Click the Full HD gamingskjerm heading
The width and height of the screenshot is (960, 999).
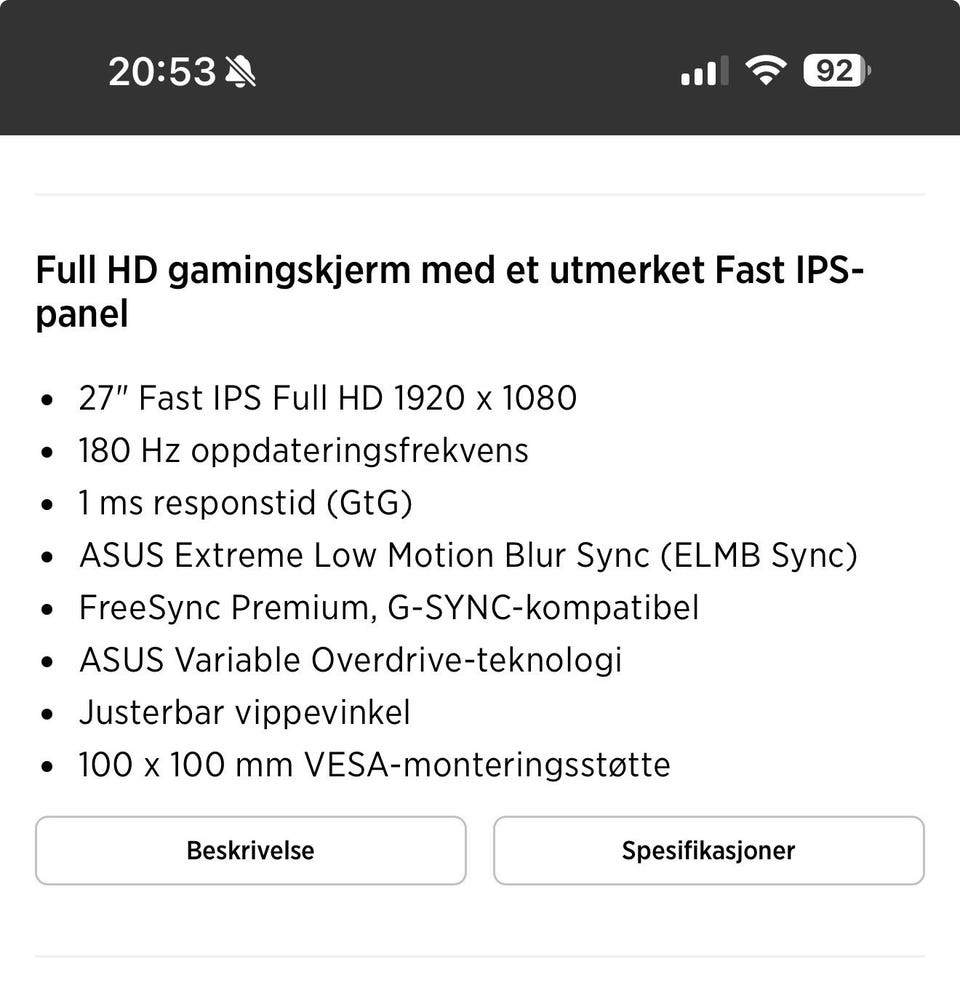450,272
